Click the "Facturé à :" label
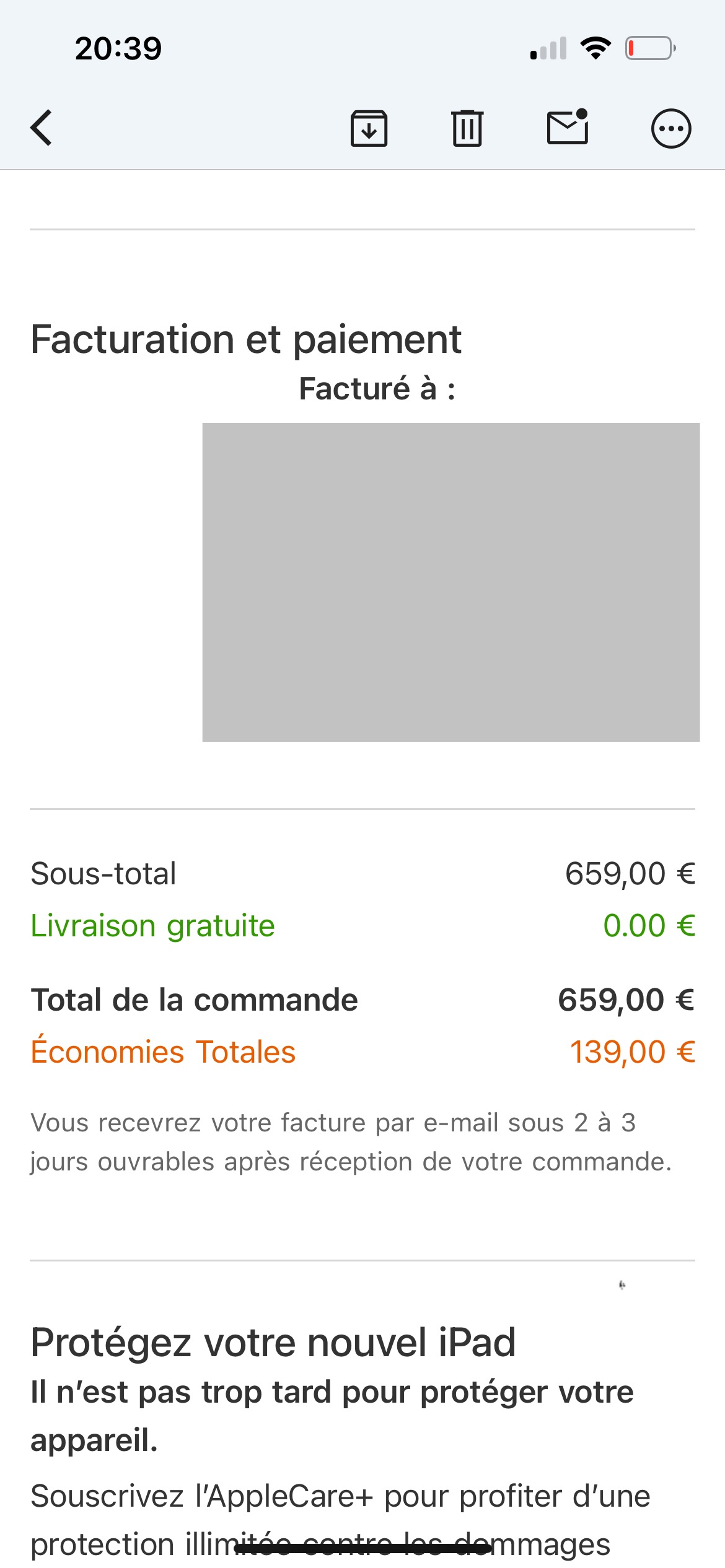 coord(377,389)
